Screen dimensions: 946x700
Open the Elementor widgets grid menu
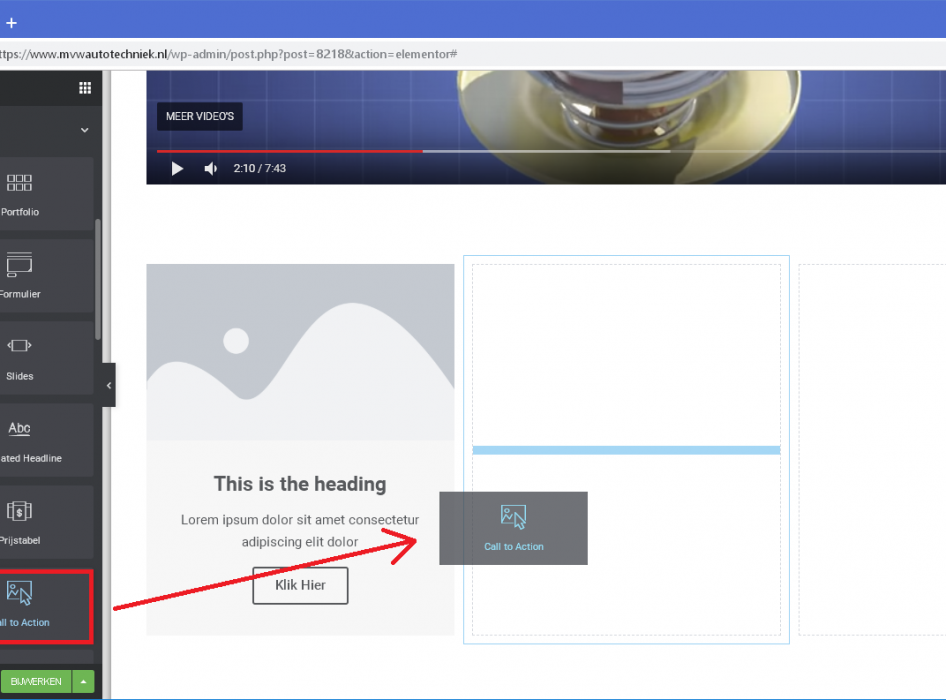pos(85,88)
